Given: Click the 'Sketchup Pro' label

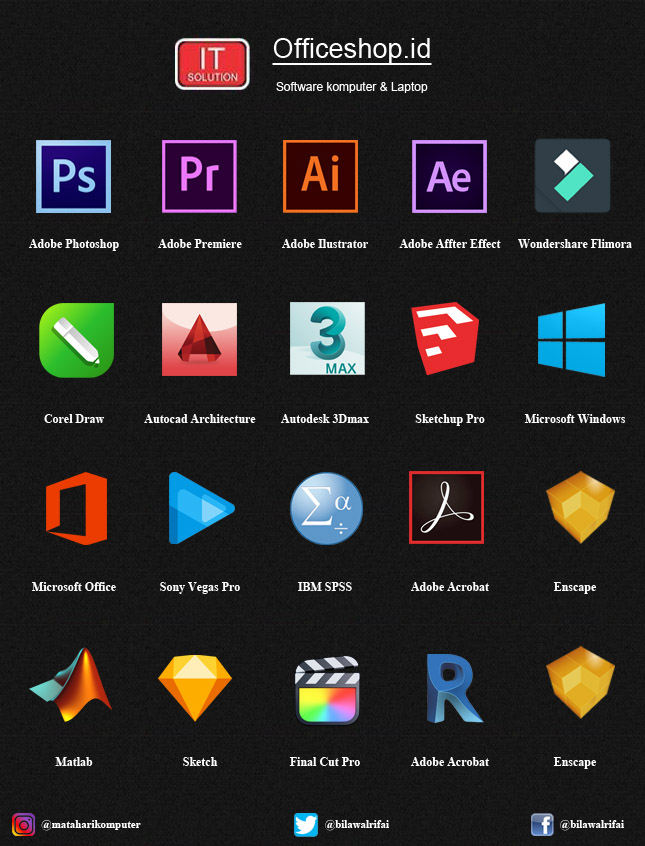Looking at the screenshot, I should tap(450, 419).
